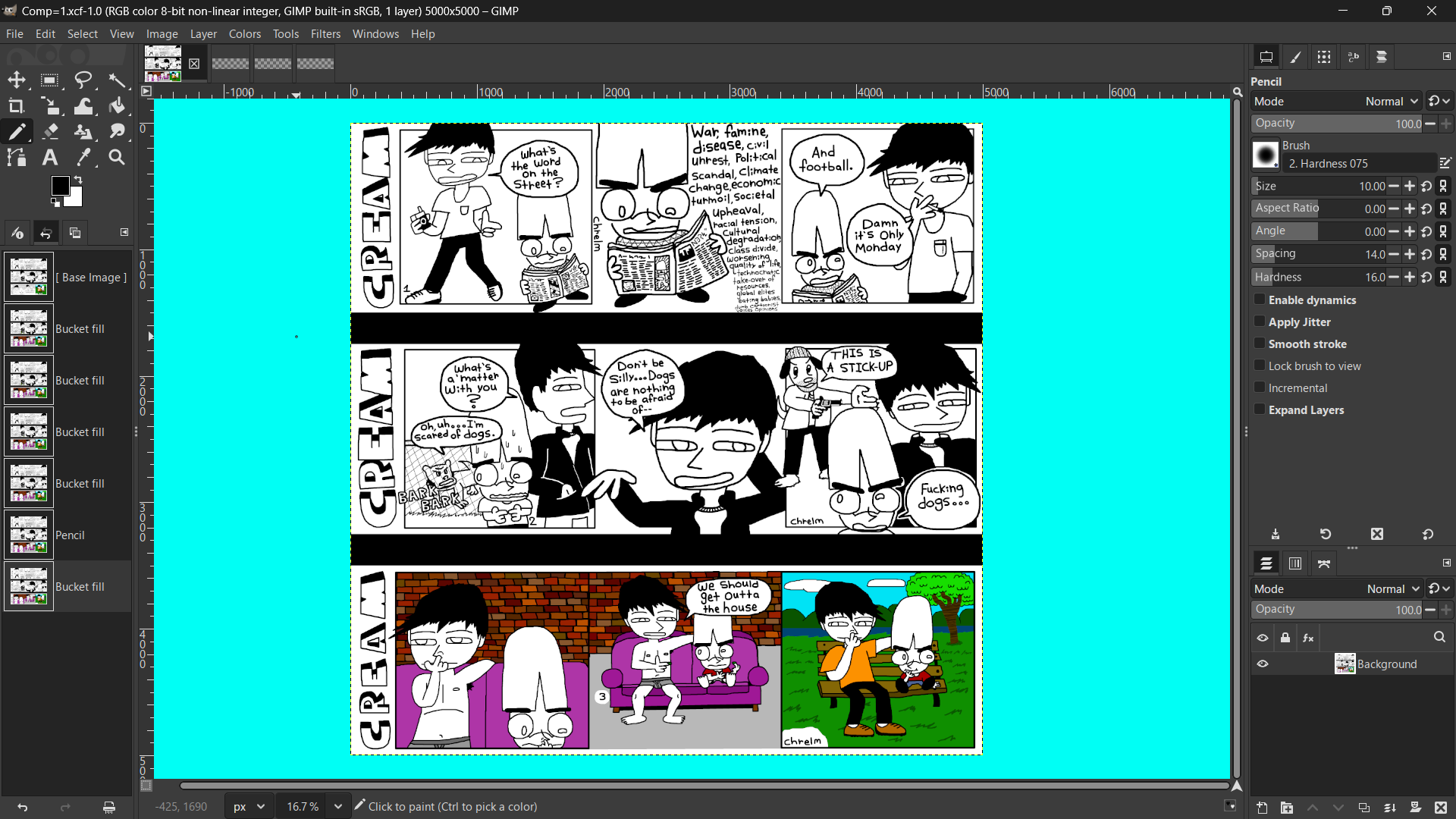Select the Color Picker eyedropper tool
1456x819 pixels.
pyautogui.click(x=83, y=157)
